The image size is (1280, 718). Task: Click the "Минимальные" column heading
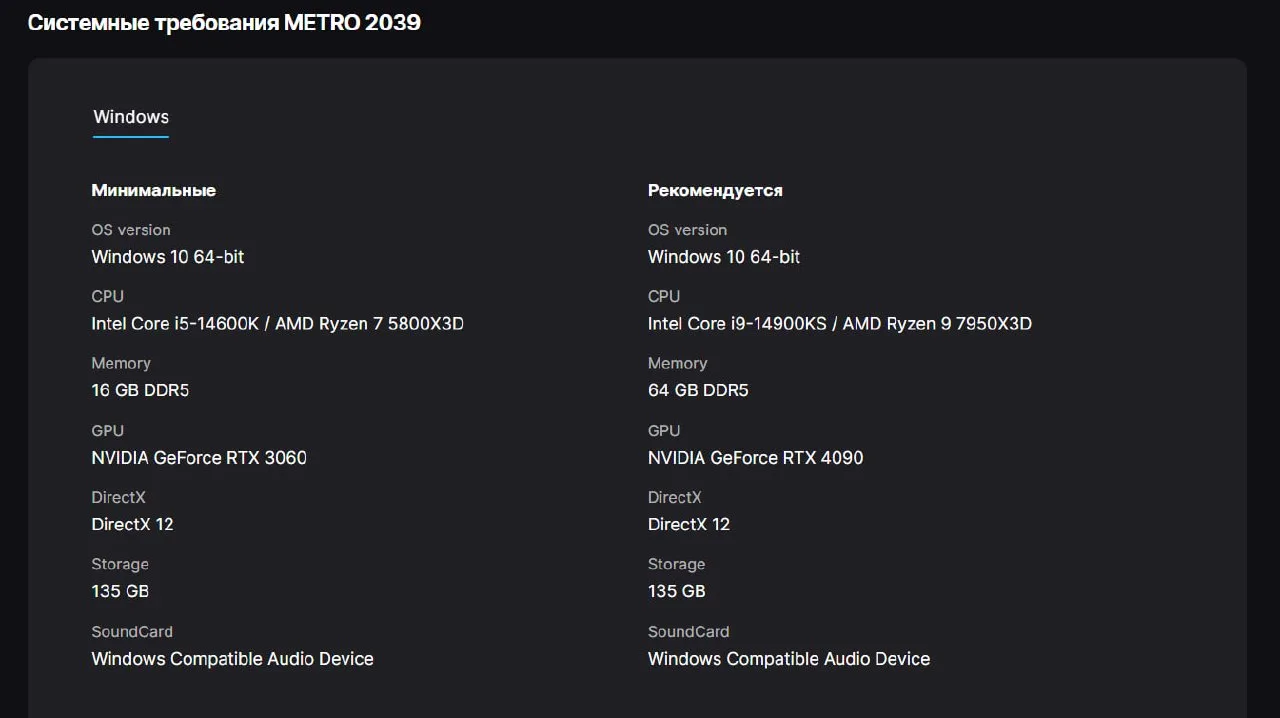click(x=154, y=190)
